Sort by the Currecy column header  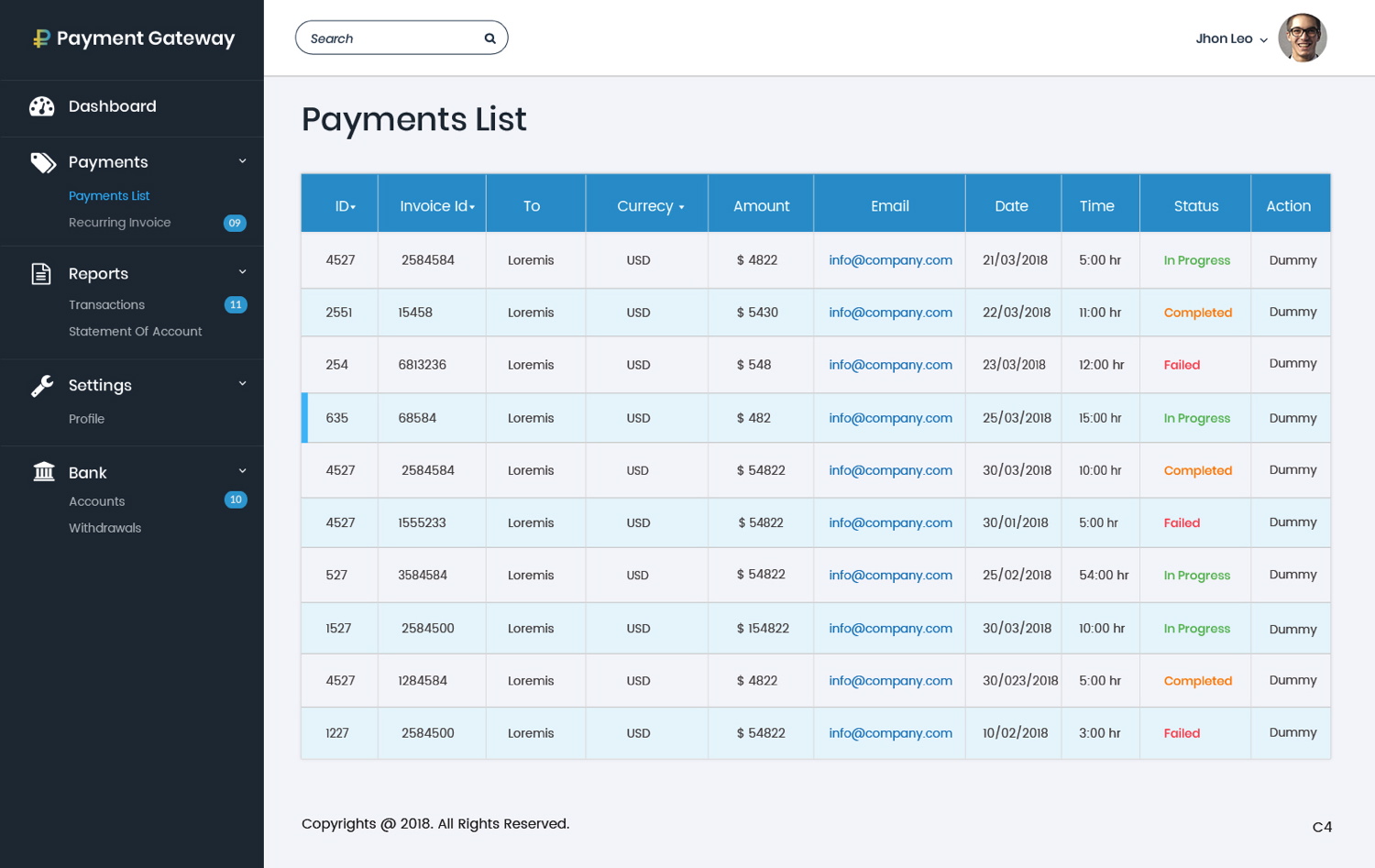tap(650, 206)
